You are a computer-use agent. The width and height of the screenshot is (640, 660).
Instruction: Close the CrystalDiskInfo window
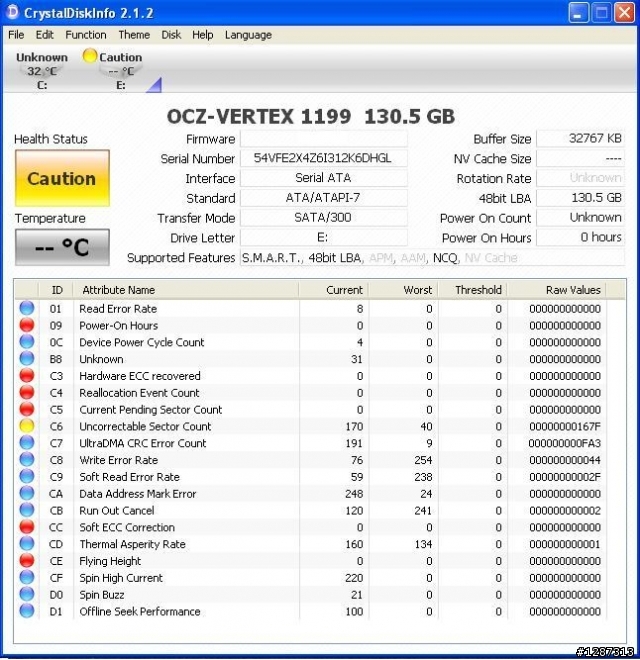pyautogui.click(x=625, y=13)
